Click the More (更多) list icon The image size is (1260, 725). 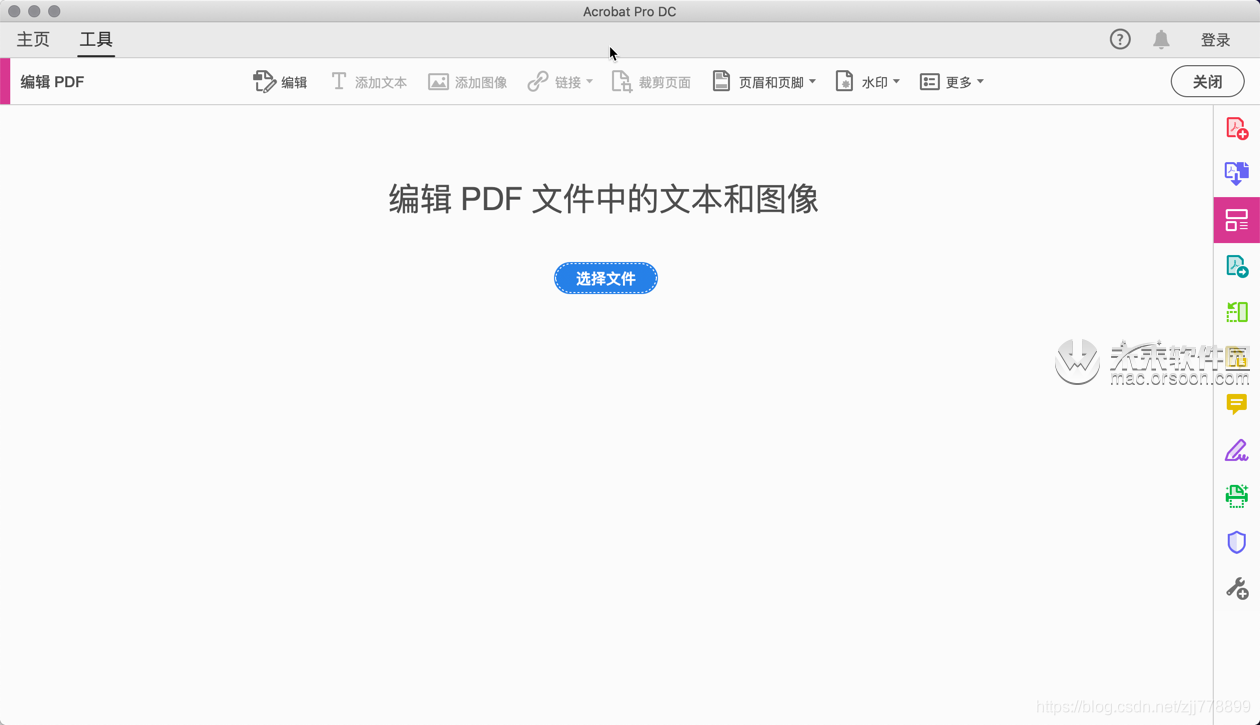[929, 82]
